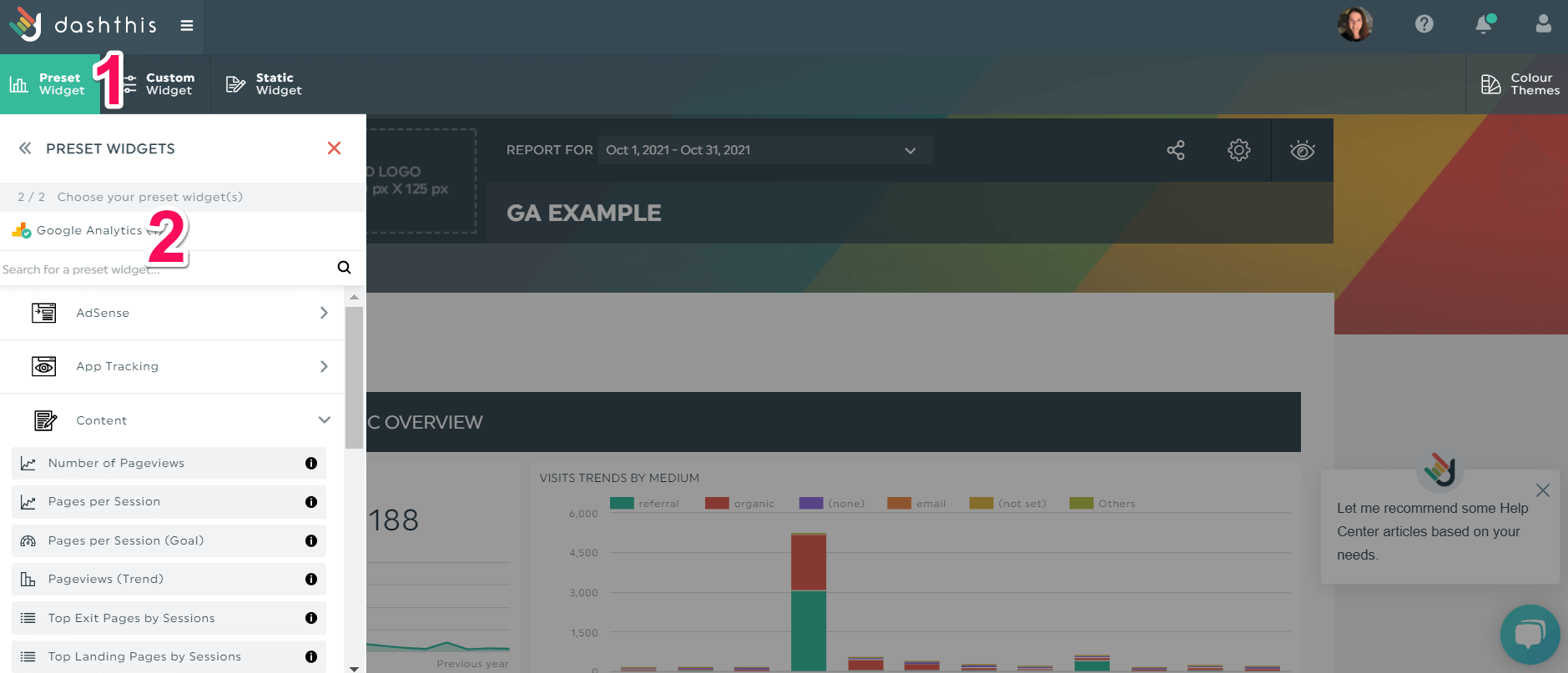Image resolution: width=1568 pixels, height=673 pixels.
Task: Click scrollbar up arrow in widget list
Action: (354, 297)
